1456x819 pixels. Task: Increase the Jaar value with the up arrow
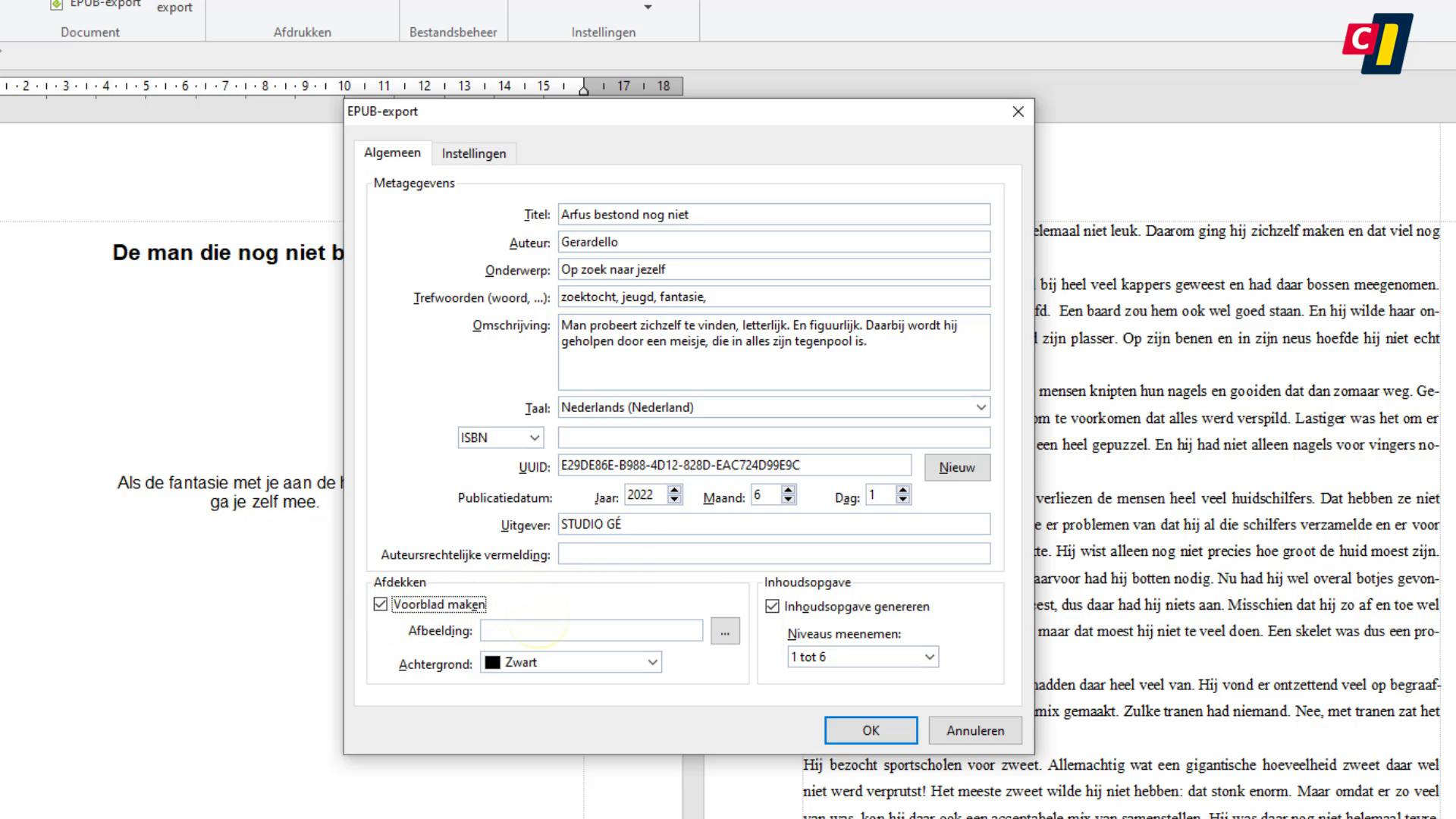[674, 490]
